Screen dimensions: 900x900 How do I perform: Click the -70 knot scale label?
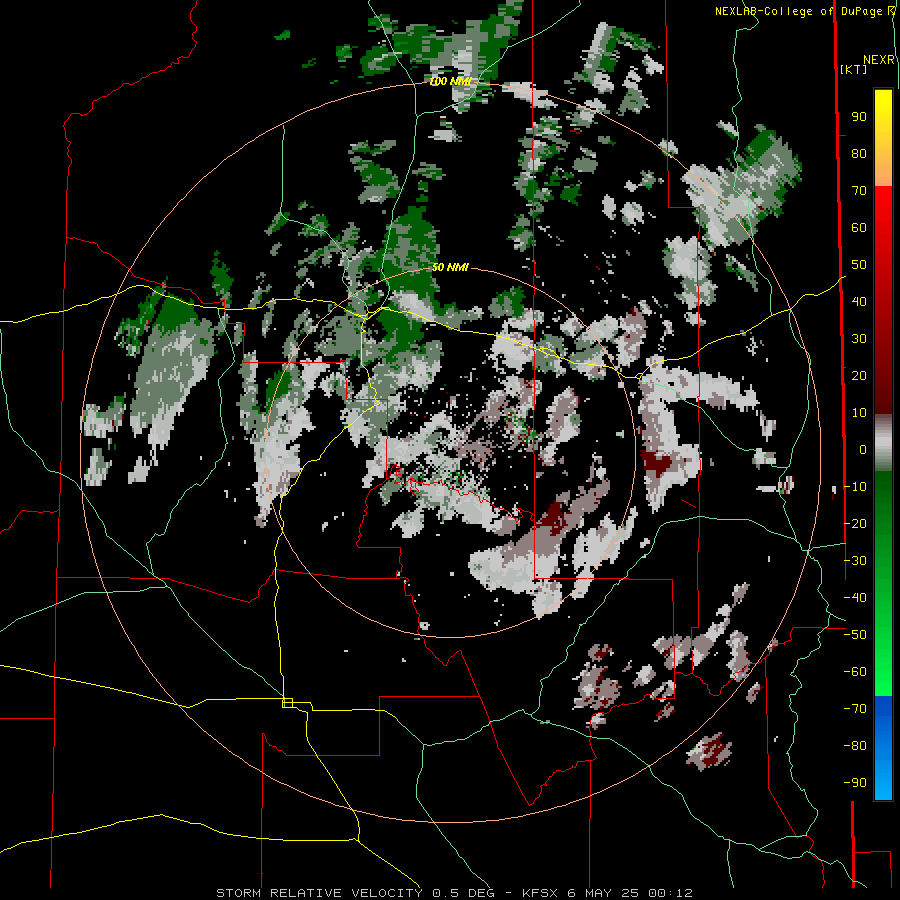(x=855, y=708)
